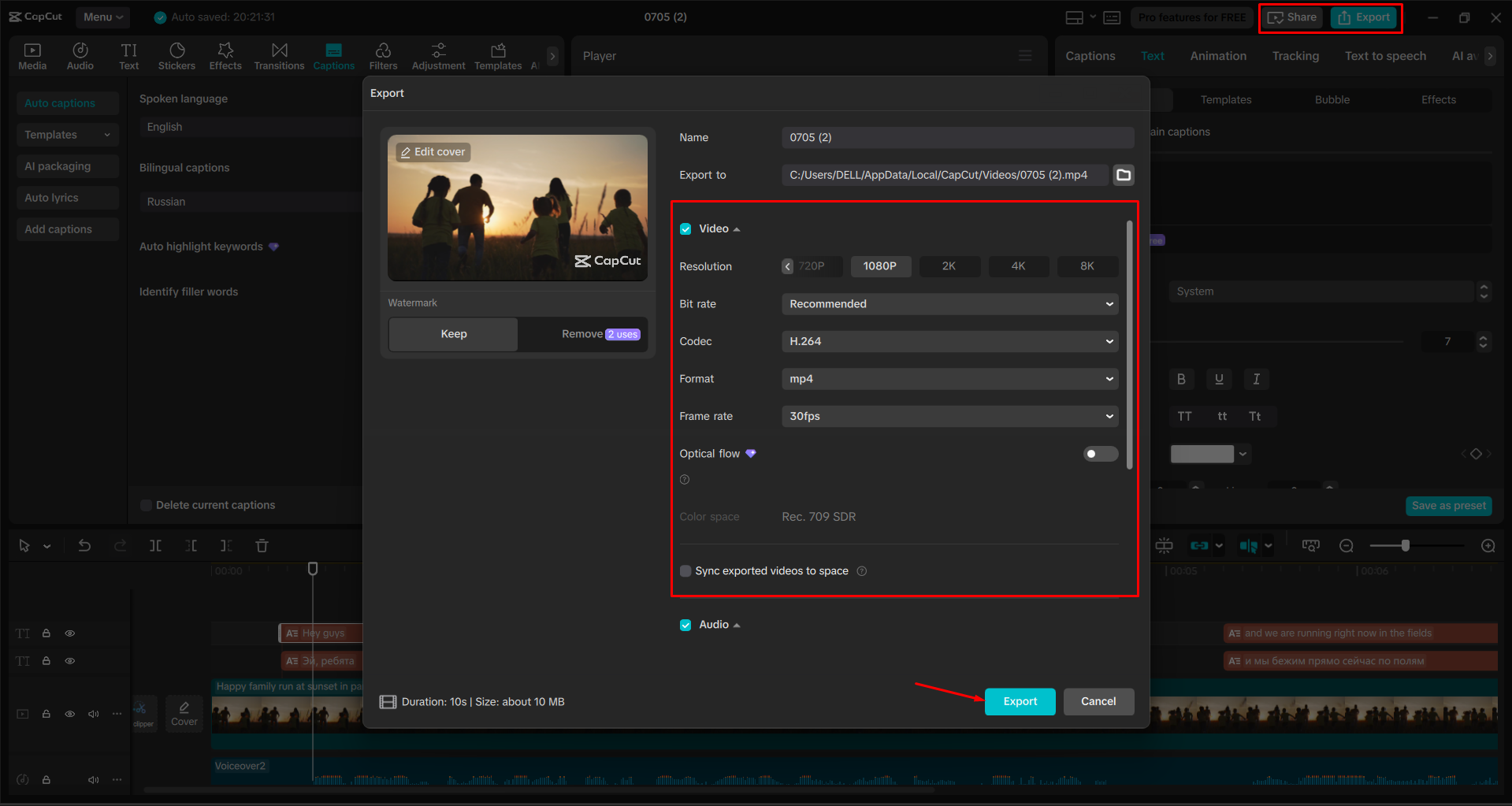Switch to the Filters panel
The width and height of the screenshot is (1512, 806).
click(x=383, y=55)
